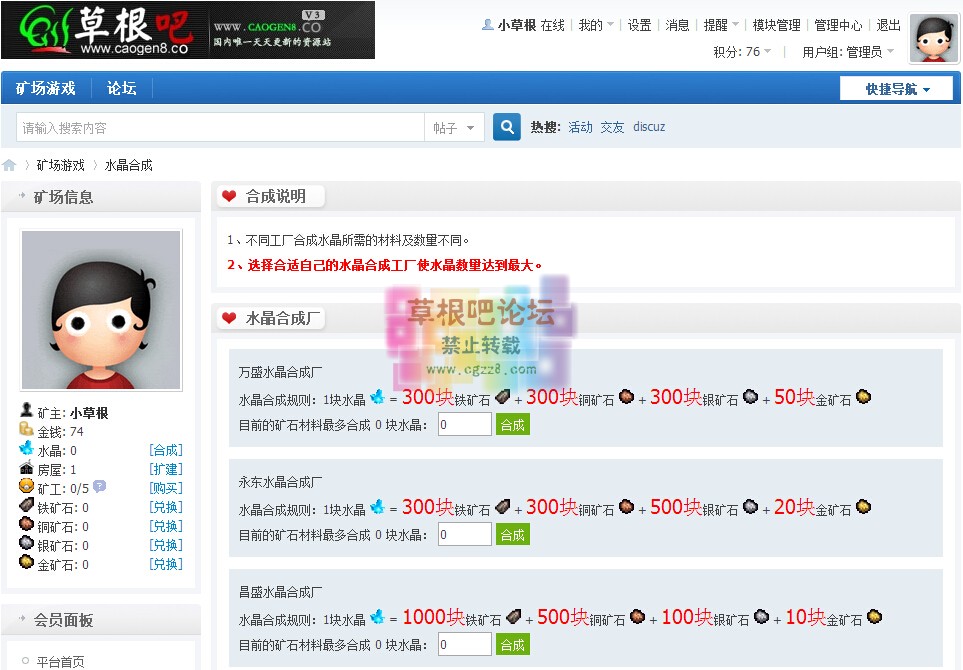Click the search magnifier icon
This screenshot has height=670, width=963.
[506, 129]
